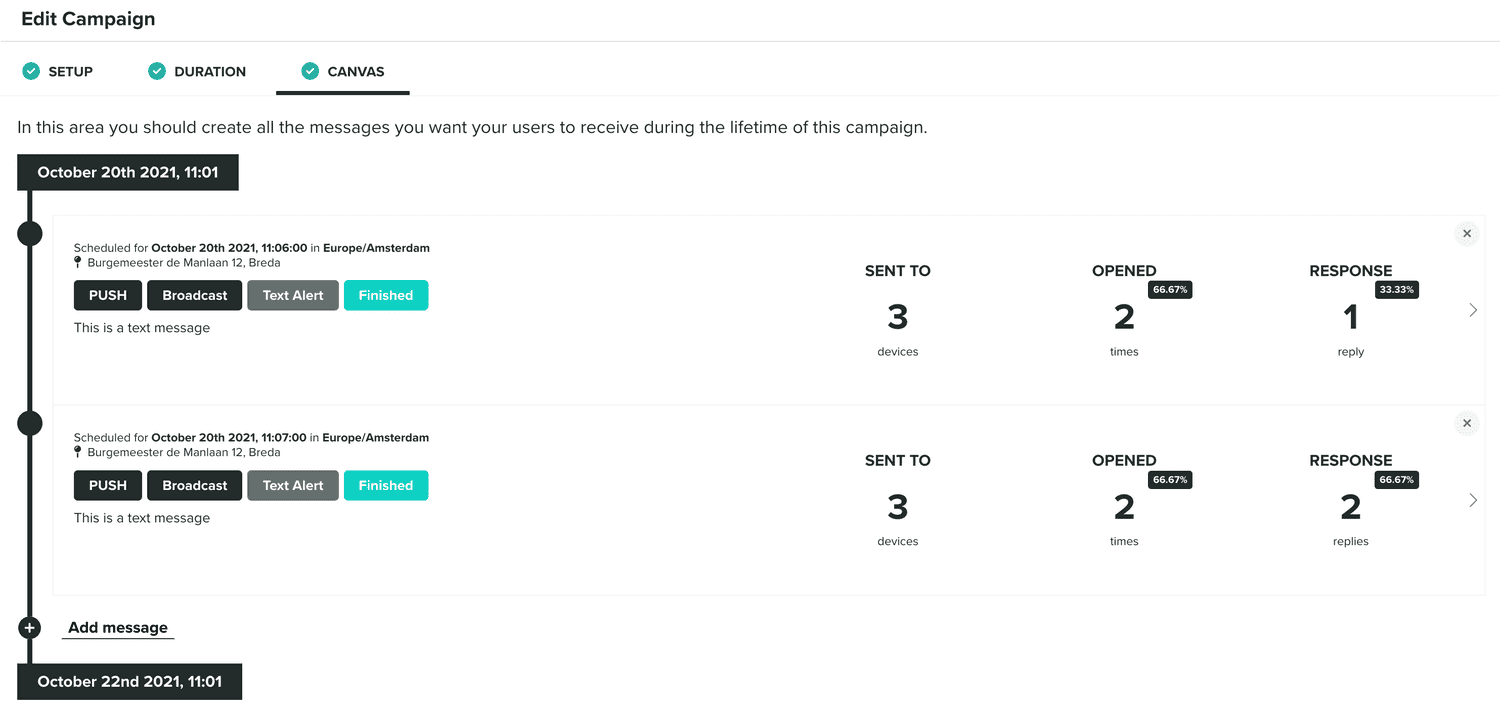Screen dimensions: 1500x714
Task: Click the October 22nd 2021 end date marker
Action: (x=129, y=681)
